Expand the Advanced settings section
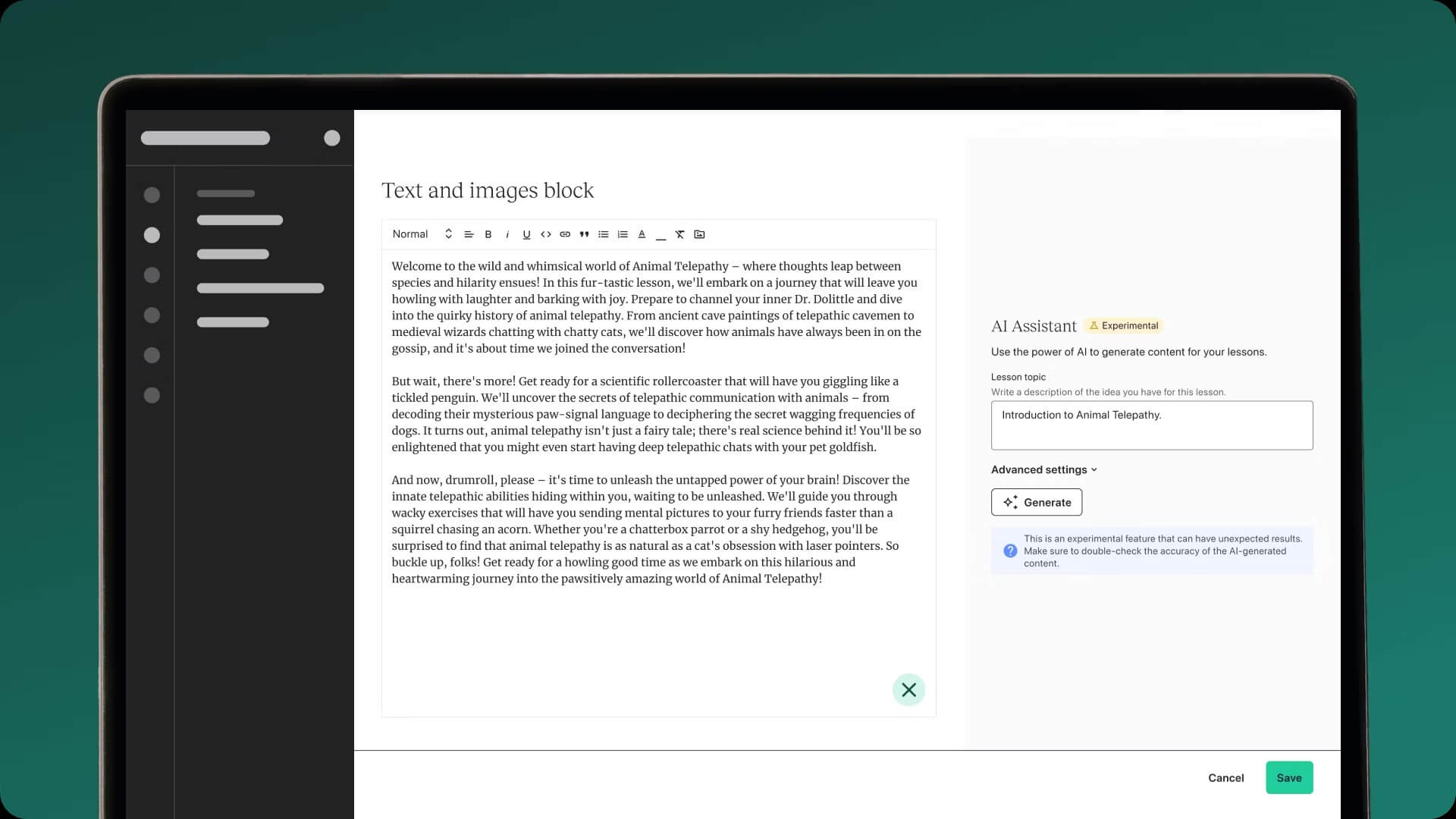Image resolution: width=1456 pixels, height=819 pixels. pos(1043,469)
